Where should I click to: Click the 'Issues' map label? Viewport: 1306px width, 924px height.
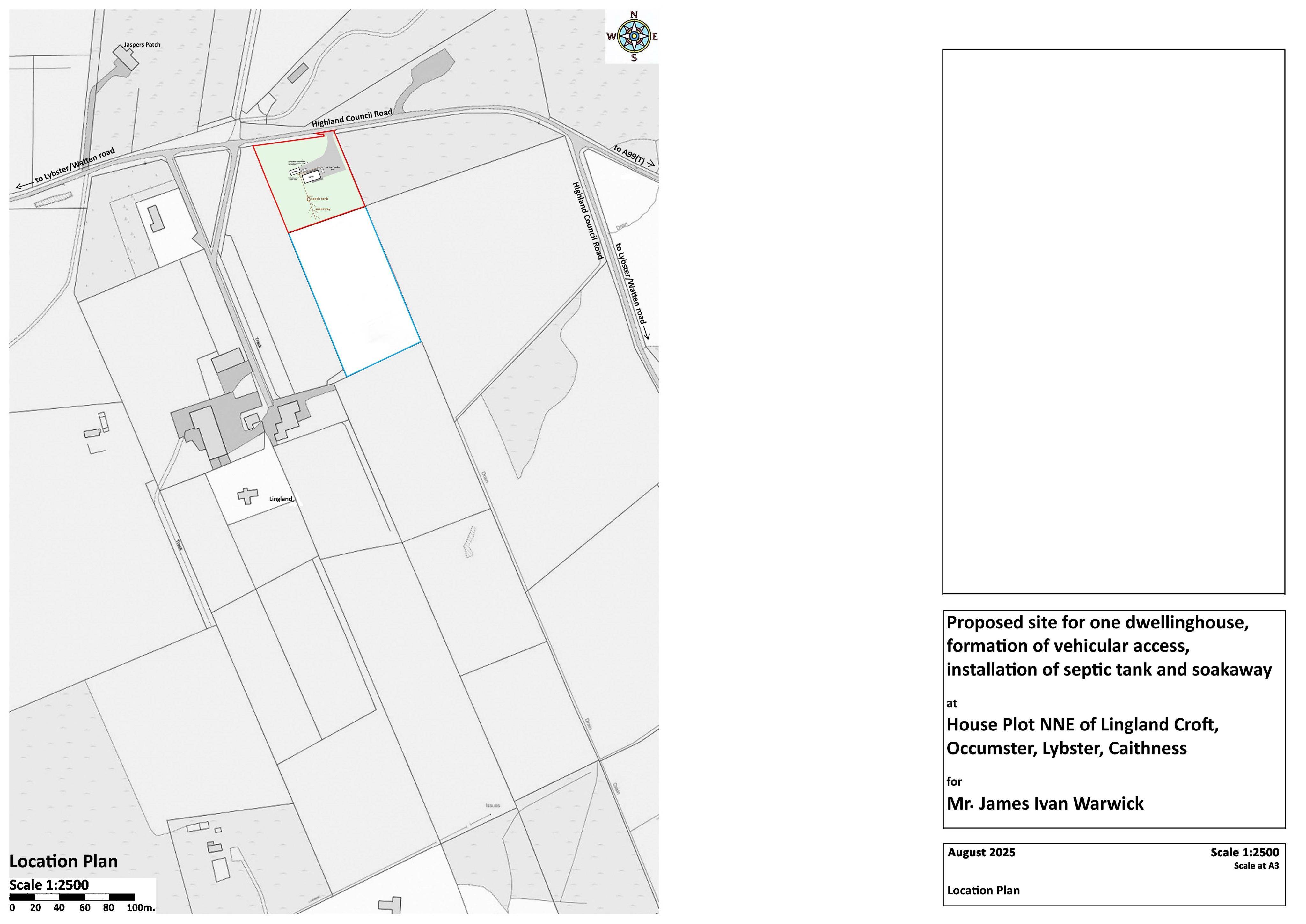[x=493, y=806]
